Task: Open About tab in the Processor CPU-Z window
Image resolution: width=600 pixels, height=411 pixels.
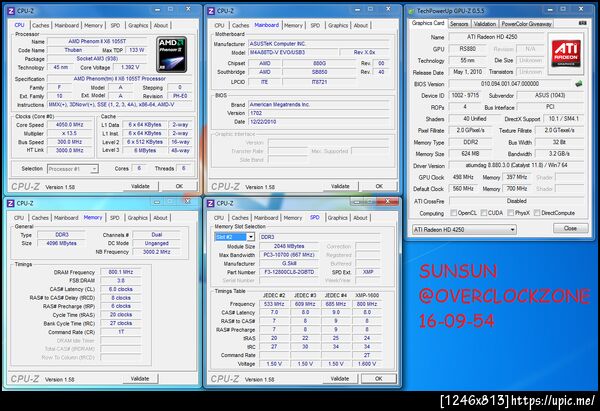Action: (161, 25)
